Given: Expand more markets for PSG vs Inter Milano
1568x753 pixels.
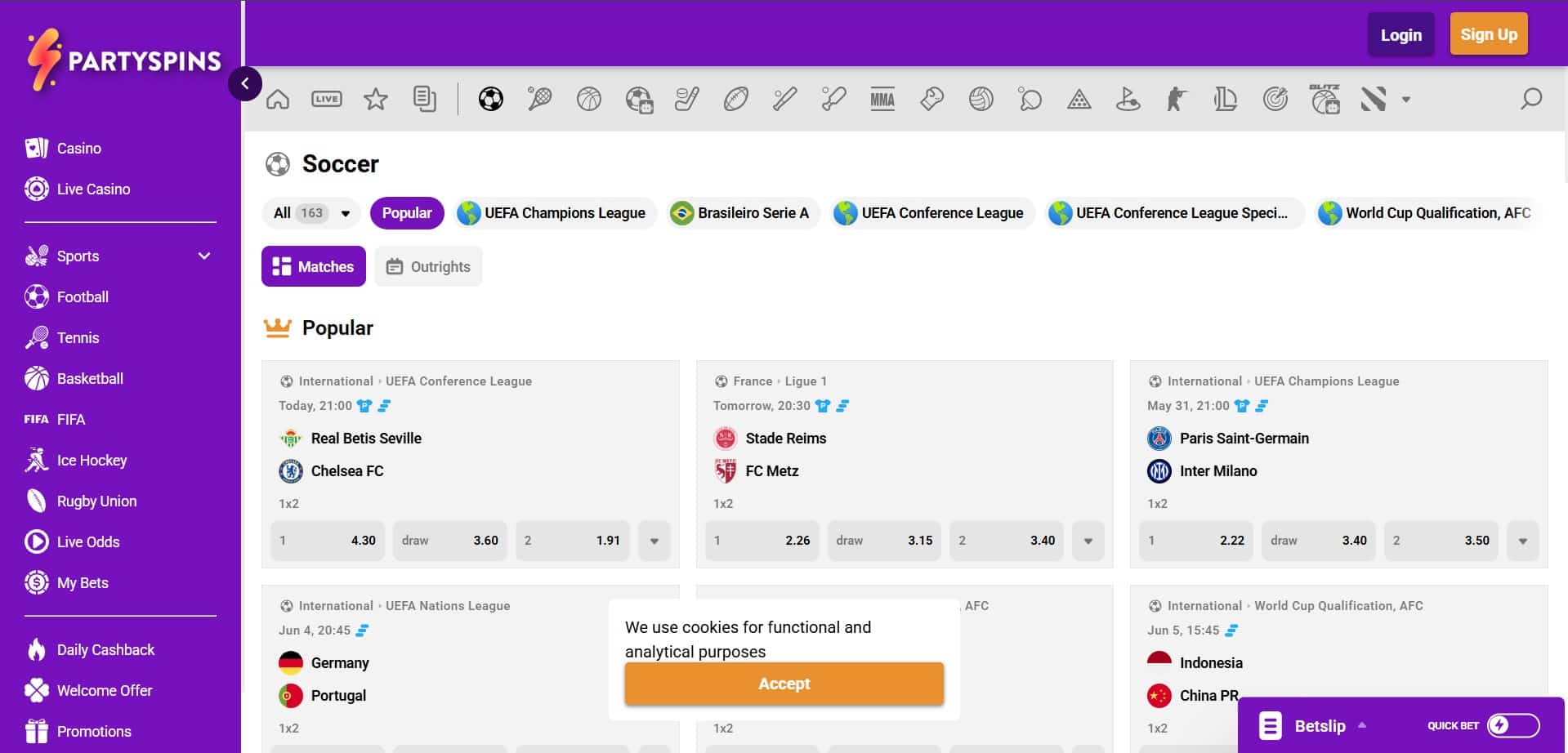Looking at the screenshot, I should [1523, 541].
